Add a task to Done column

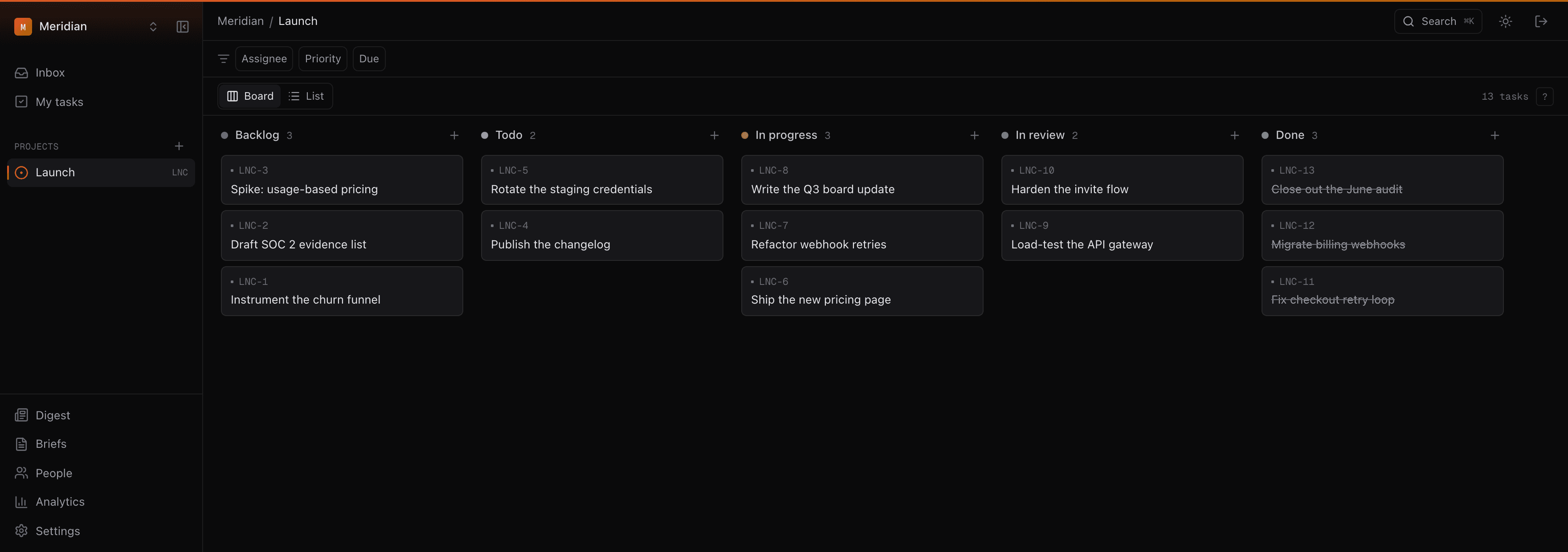(1495, 135)
